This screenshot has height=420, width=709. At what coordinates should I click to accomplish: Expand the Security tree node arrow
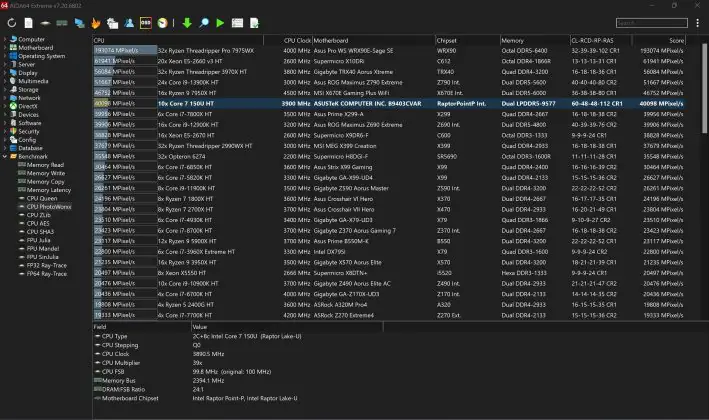5,131
